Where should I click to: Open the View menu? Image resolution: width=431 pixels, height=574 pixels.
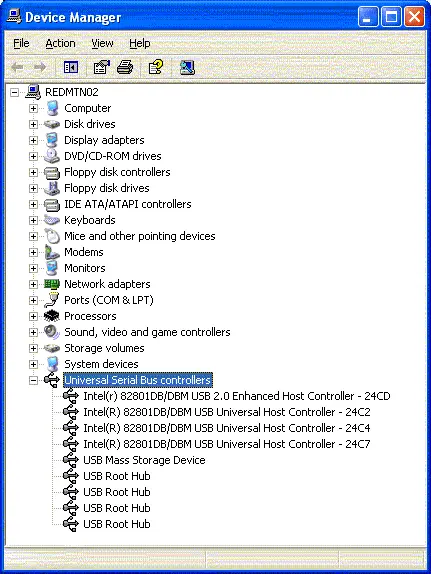(x=102, y=43)
